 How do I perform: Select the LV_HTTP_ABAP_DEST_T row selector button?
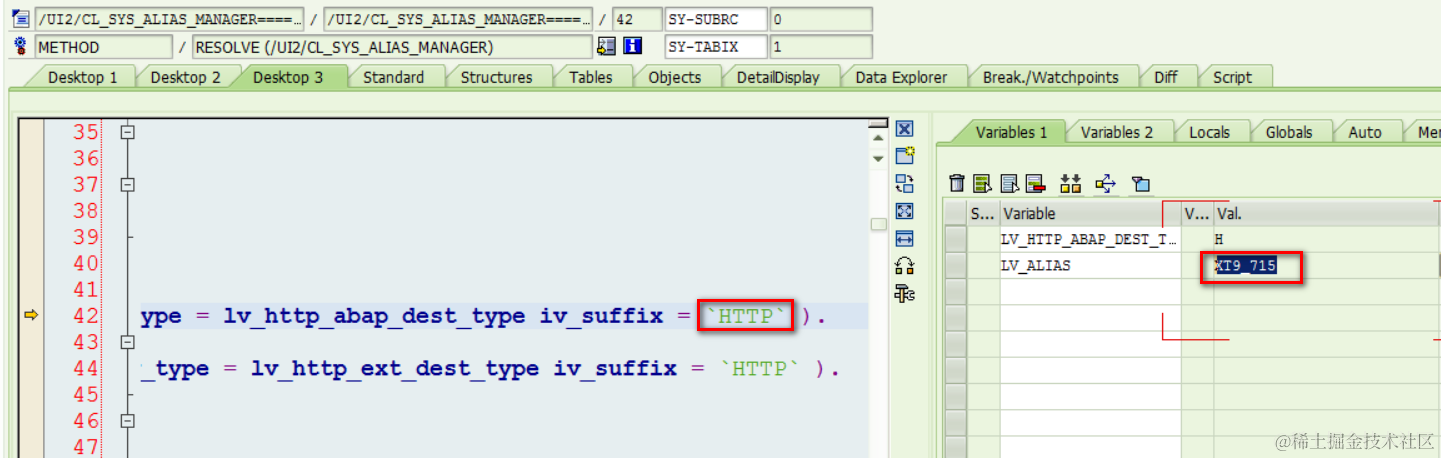click(x=956, y=239)
